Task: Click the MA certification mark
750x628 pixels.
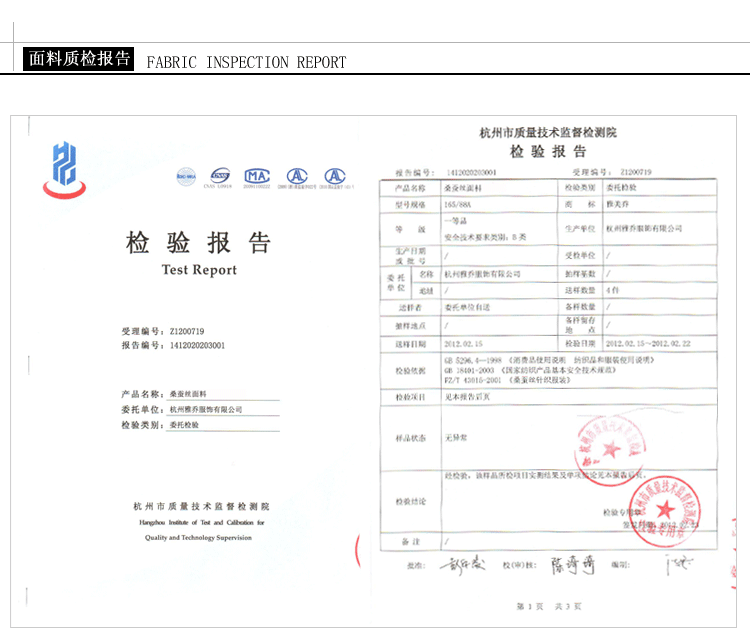Action: (x=257, y=176)
